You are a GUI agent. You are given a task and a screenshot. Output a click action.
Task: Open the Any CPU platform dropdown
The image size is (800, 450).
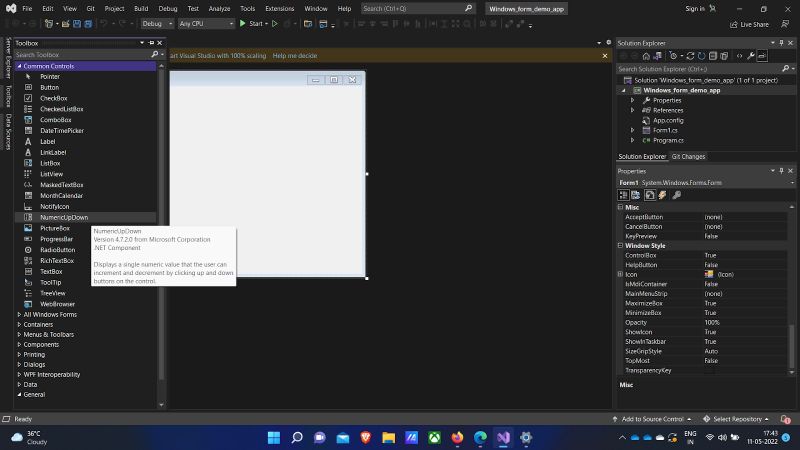[206, 23]
